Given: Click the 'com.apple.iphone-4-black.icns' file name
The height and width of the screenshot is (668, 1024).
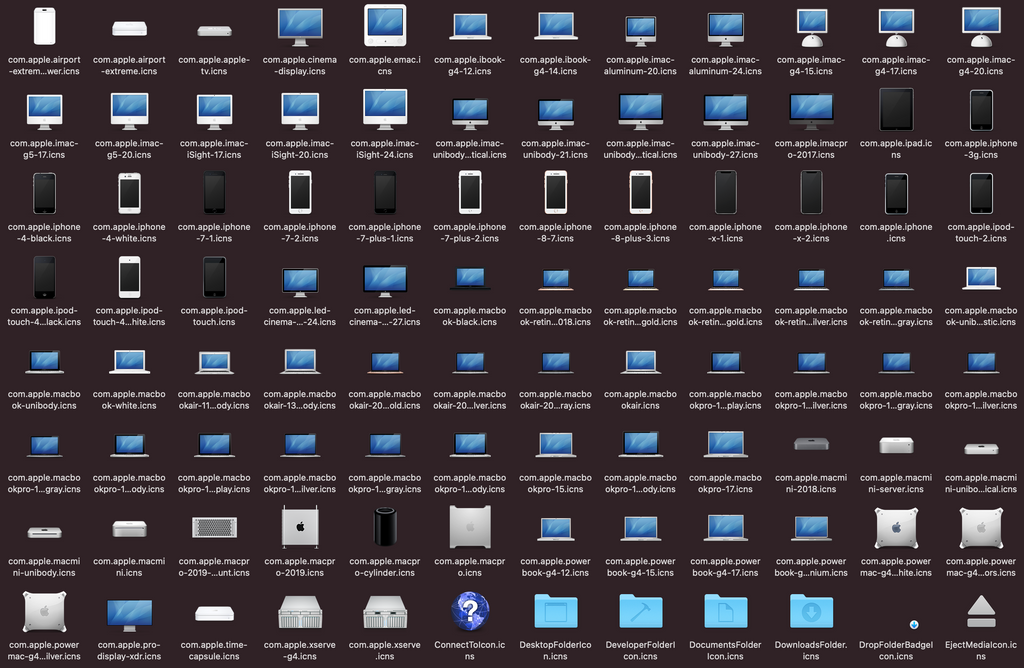Looking at the screenshot, I should [44, 232].
